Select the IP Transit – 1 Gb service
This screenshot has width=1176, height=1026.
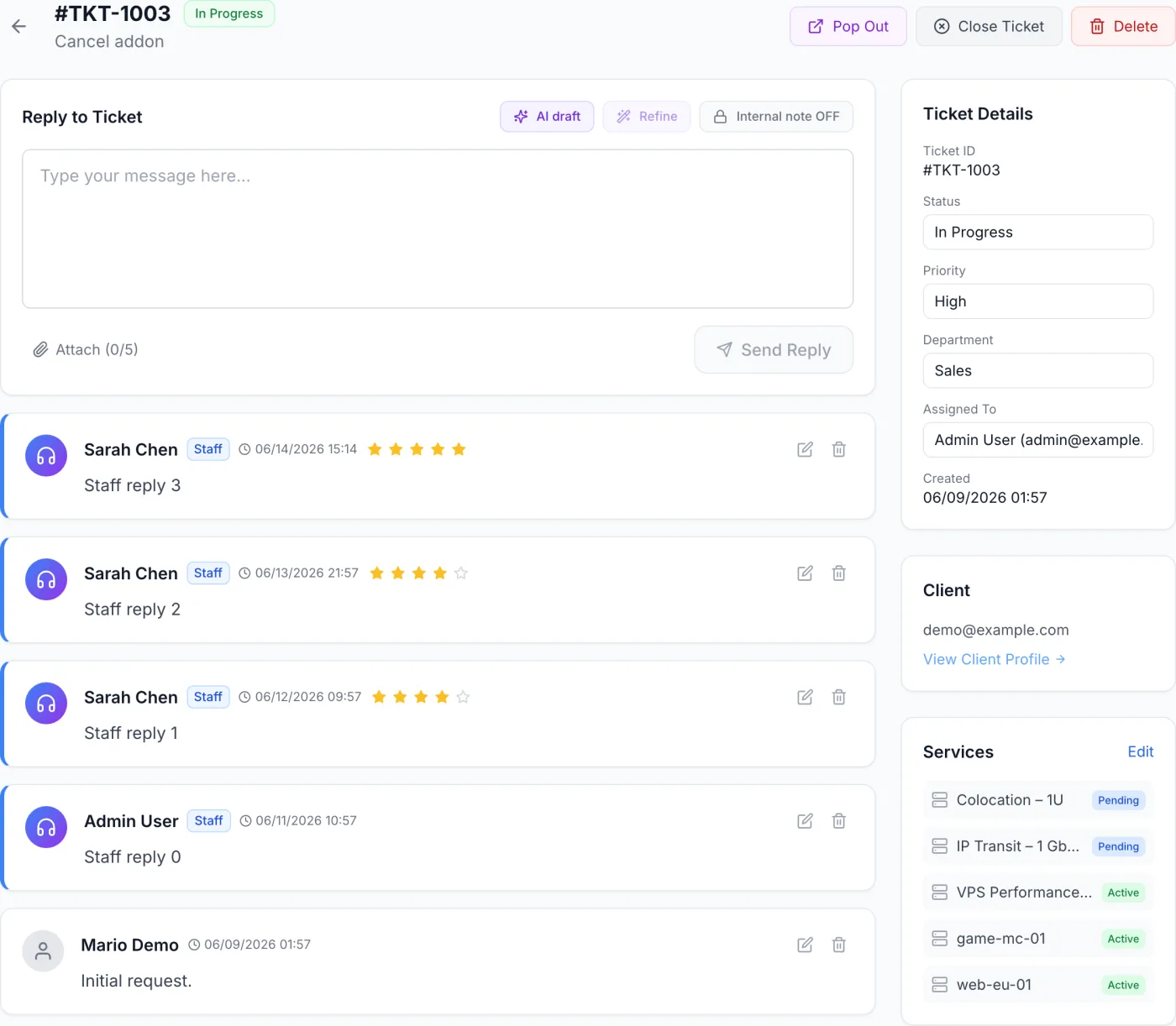tap(1038, 846)
